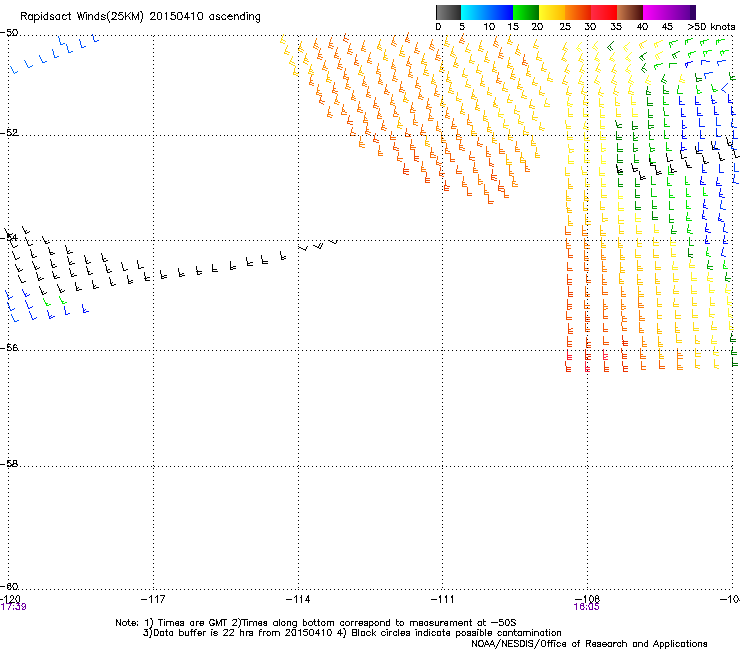Click the purple 16:05 time stamp
Screen dimensions: 740x650
tap(586, 607)
